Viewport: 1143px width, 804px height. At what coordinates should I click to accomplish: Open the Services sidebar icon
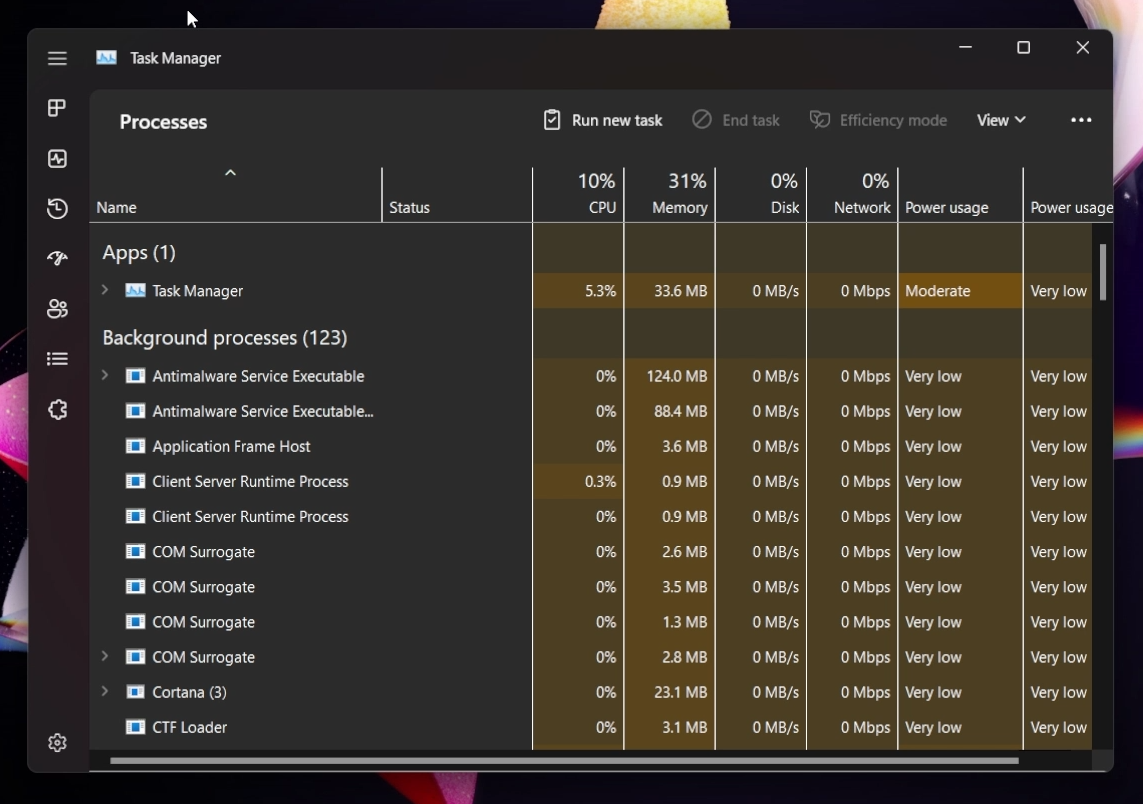[x=57, y=409]
